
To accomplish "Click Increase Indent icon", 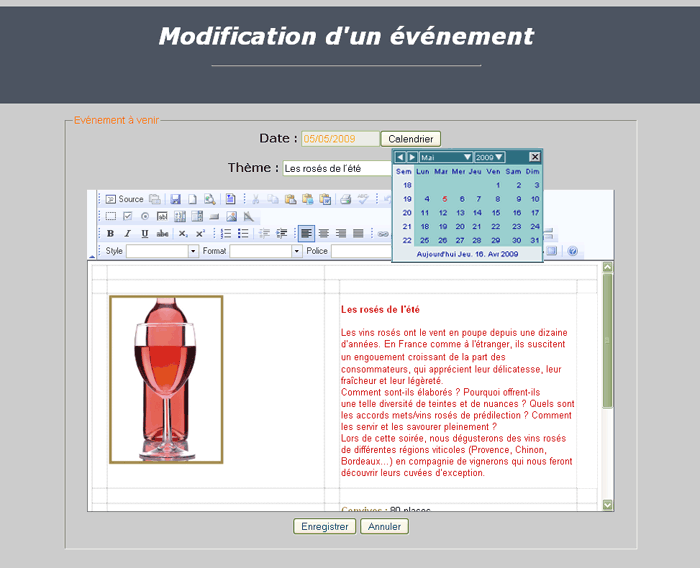I will (x=281, y=234).
